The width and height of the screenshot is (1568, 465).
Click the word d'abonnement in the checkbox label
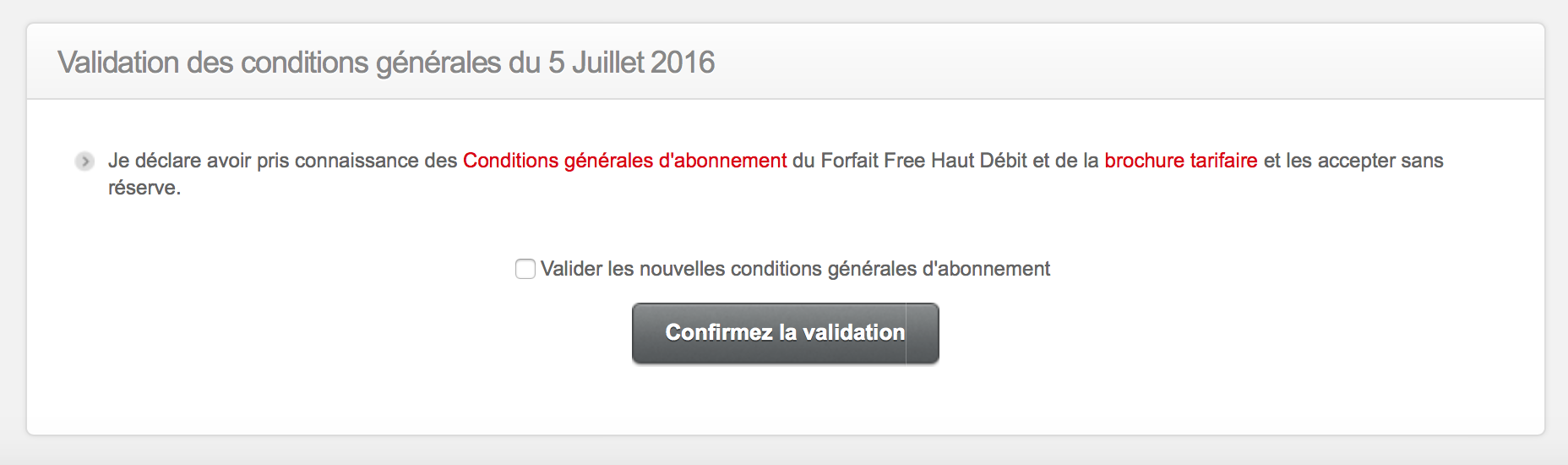(x=986, y=269)
